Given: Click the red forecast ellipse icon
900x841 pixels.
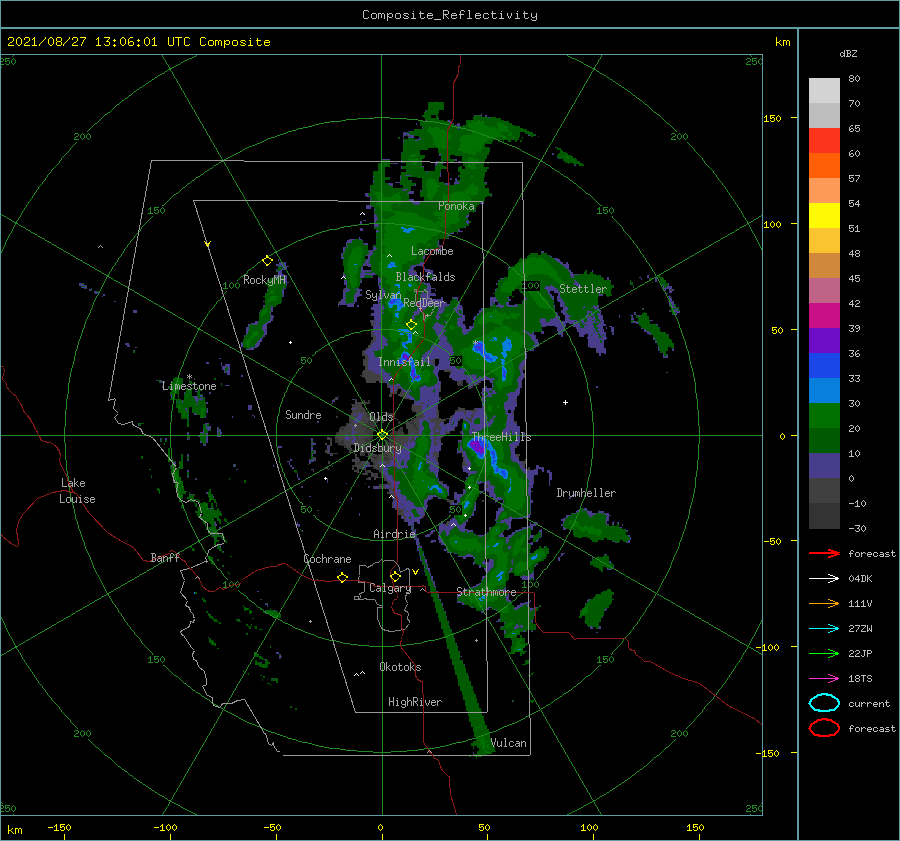Looking at the screenshot, I should [x=824, y=728].
